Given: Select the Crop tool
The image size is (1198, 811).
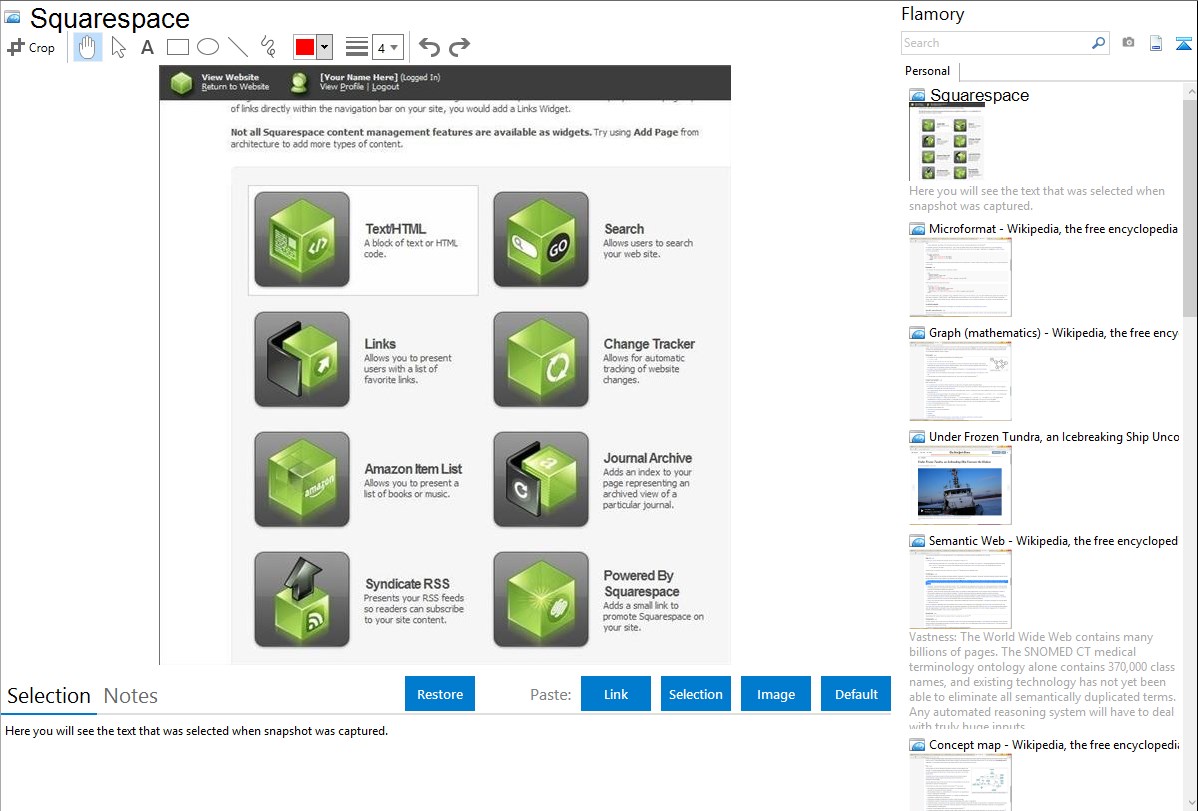Looking at the screenshot, I should point(31,47).
